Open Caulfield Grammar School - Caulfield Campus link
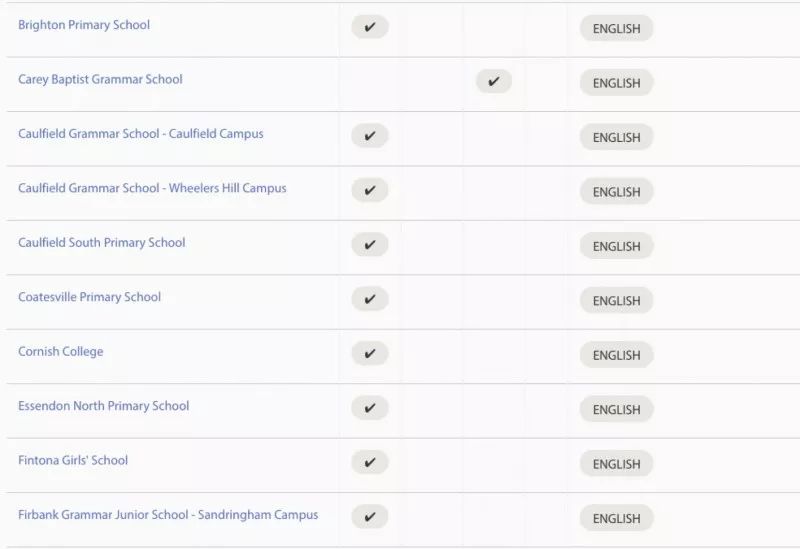Screen dimensions: 800x549 pyautogui.click(x=141, y=134)
